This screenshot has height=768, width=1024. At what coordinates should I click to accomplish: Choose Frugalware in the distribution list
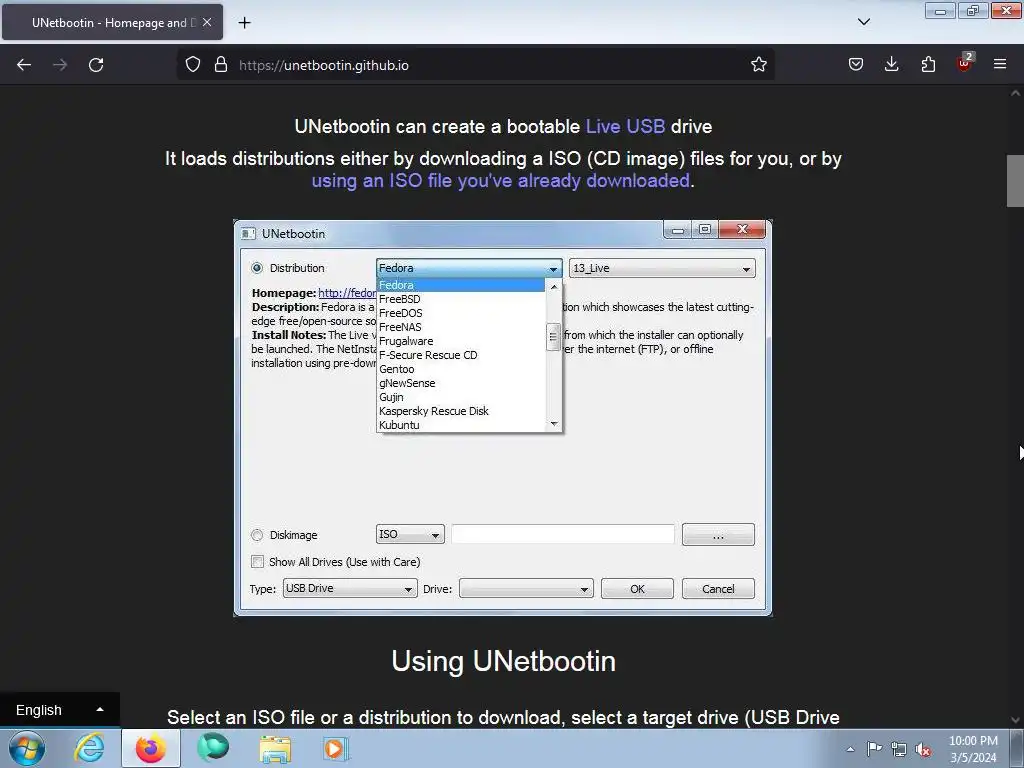point(461,341)
